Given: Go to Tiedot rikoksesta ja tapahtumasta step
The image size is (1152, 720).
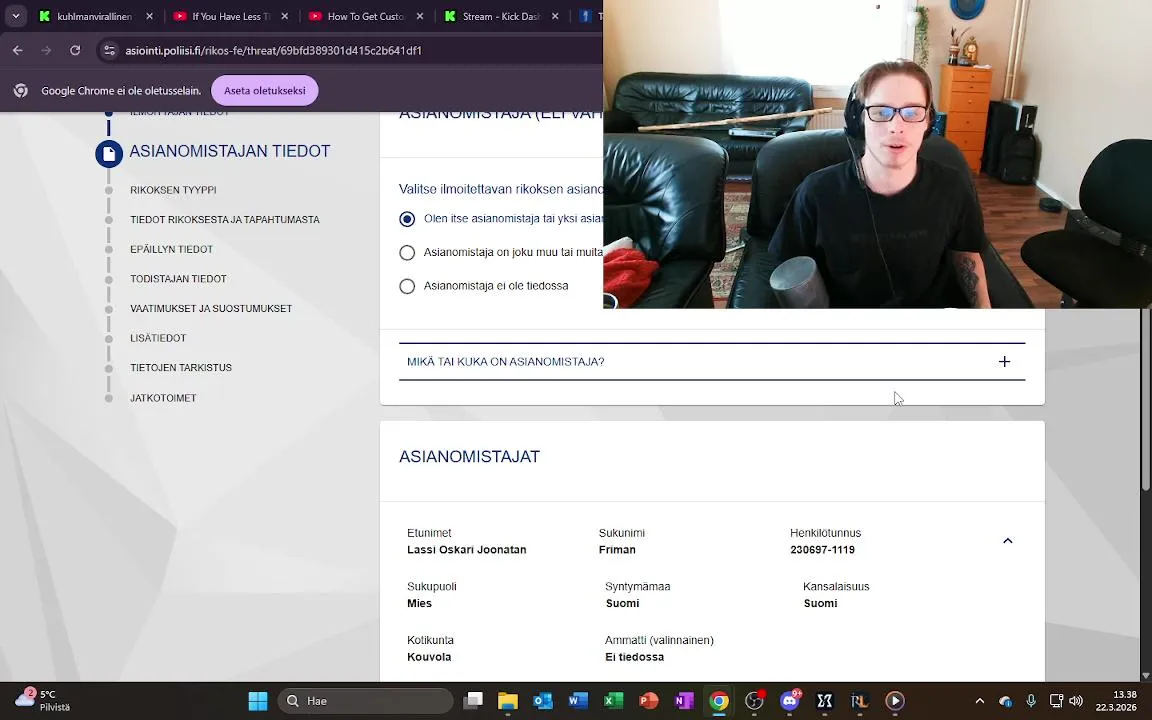Looking at the screenshot, I should point(225,220).
